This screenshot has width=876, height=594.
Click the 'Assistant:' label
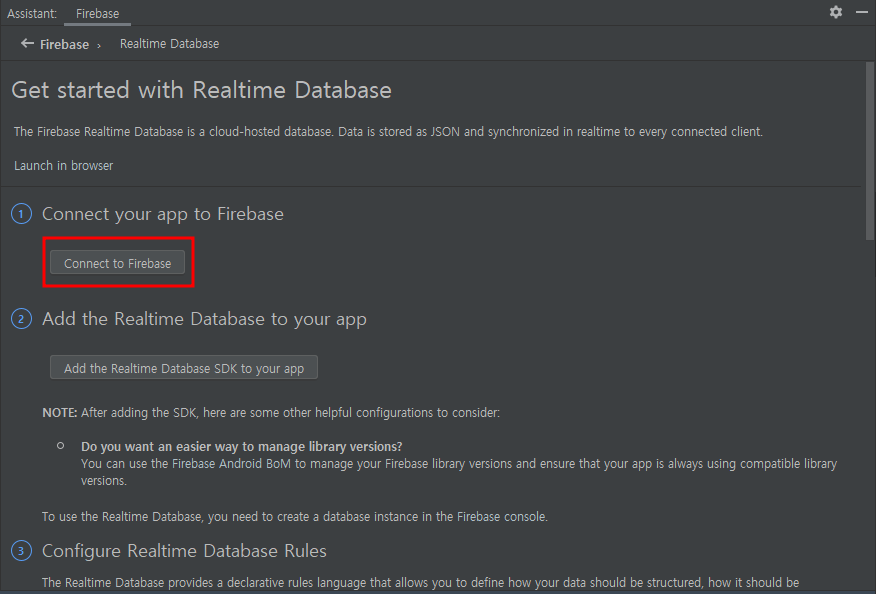coord(32,13)
